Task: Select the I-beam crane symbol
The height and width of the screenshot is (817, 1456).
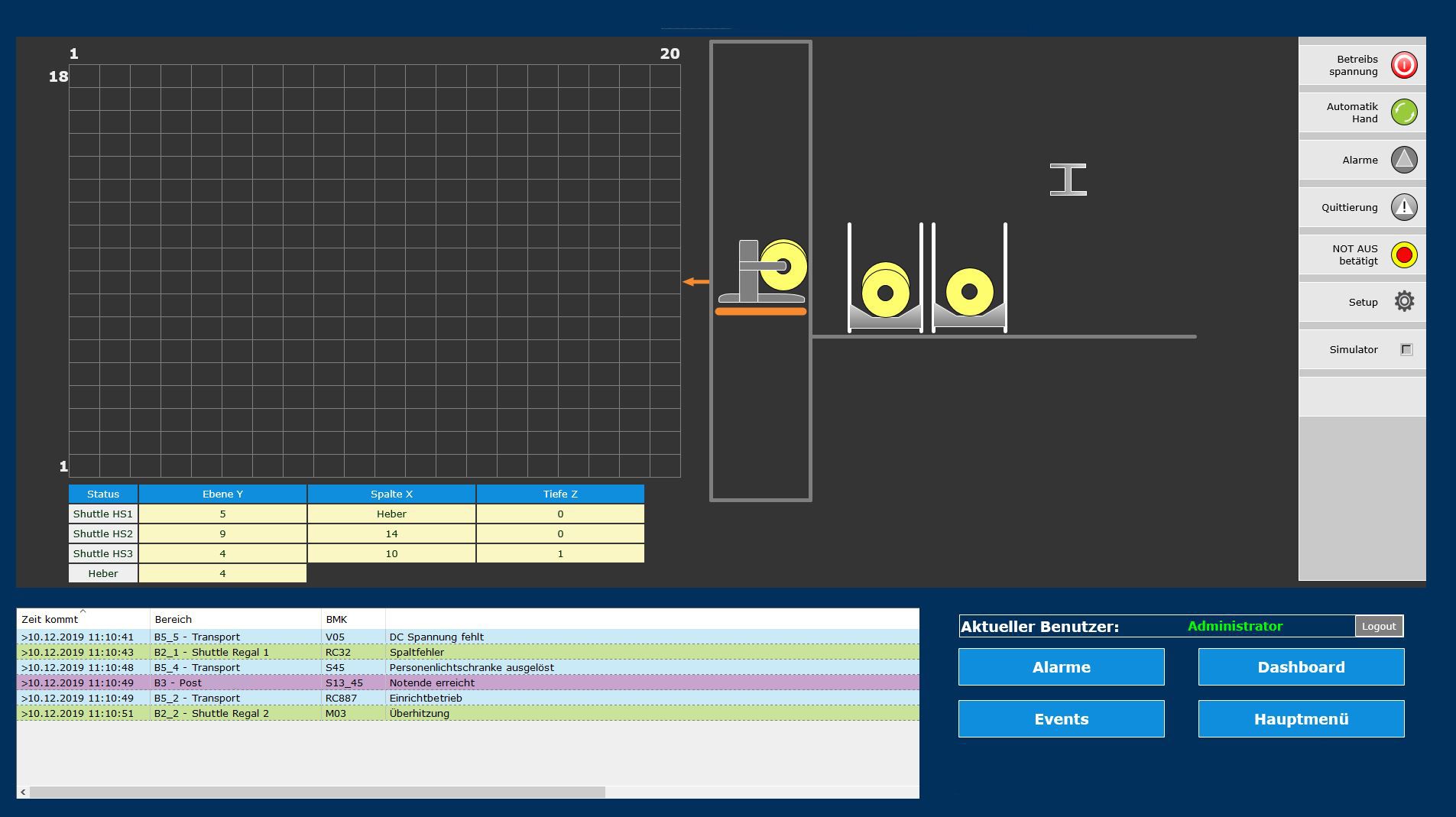Action: (1068, 180)
